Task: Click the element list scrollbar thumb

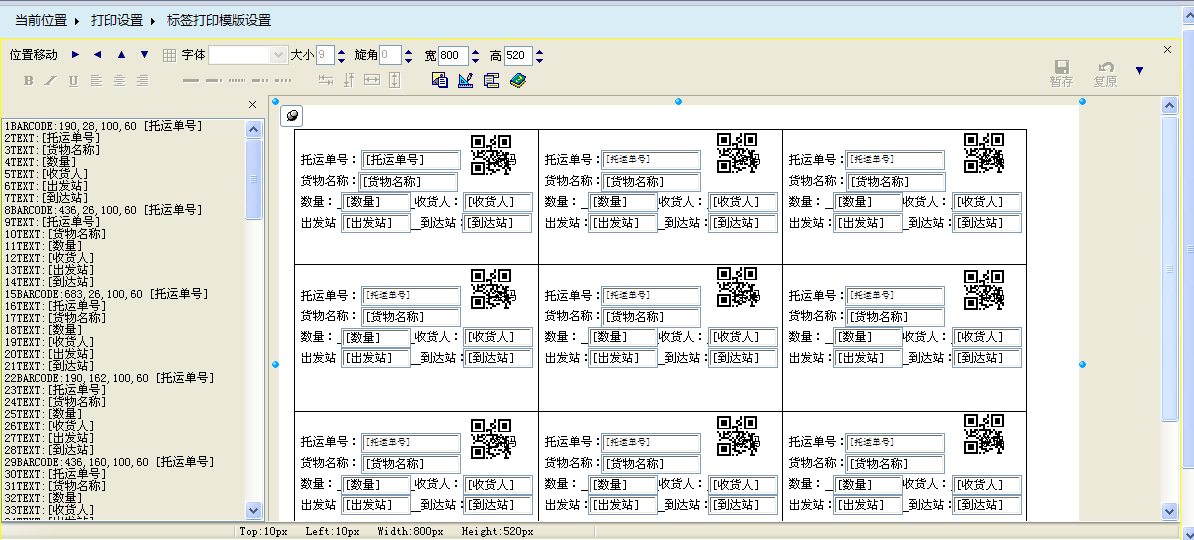Action: click(x=254, y=178)
